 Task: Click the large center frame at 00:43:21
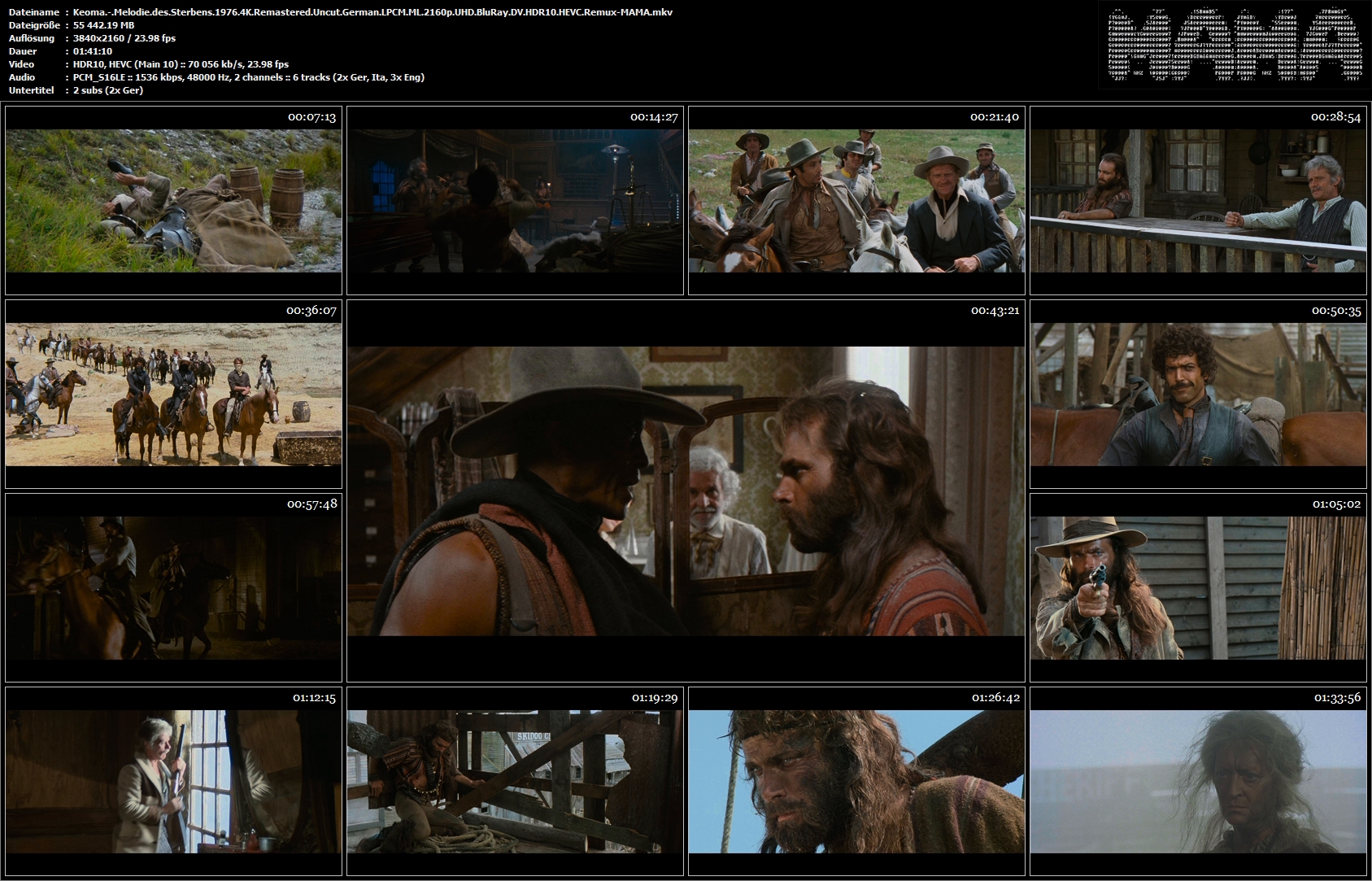pyautogui.click(x=686, y=491)
